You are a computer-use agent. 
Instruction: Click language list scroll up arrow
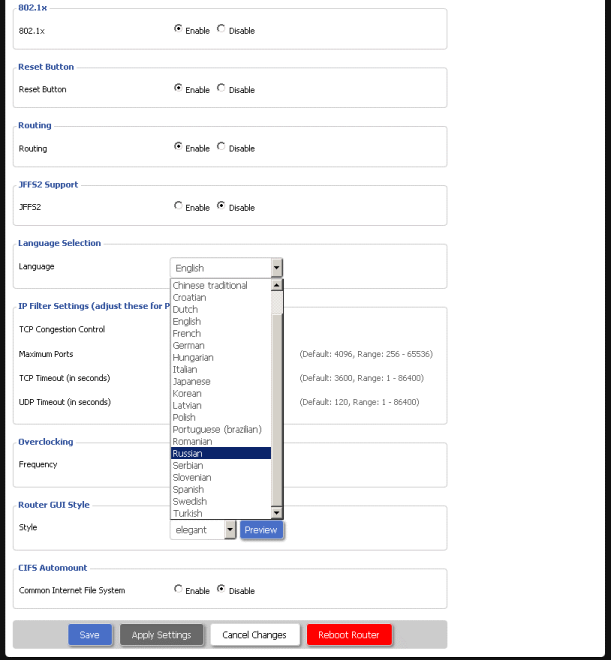click(x=276, y=285)
